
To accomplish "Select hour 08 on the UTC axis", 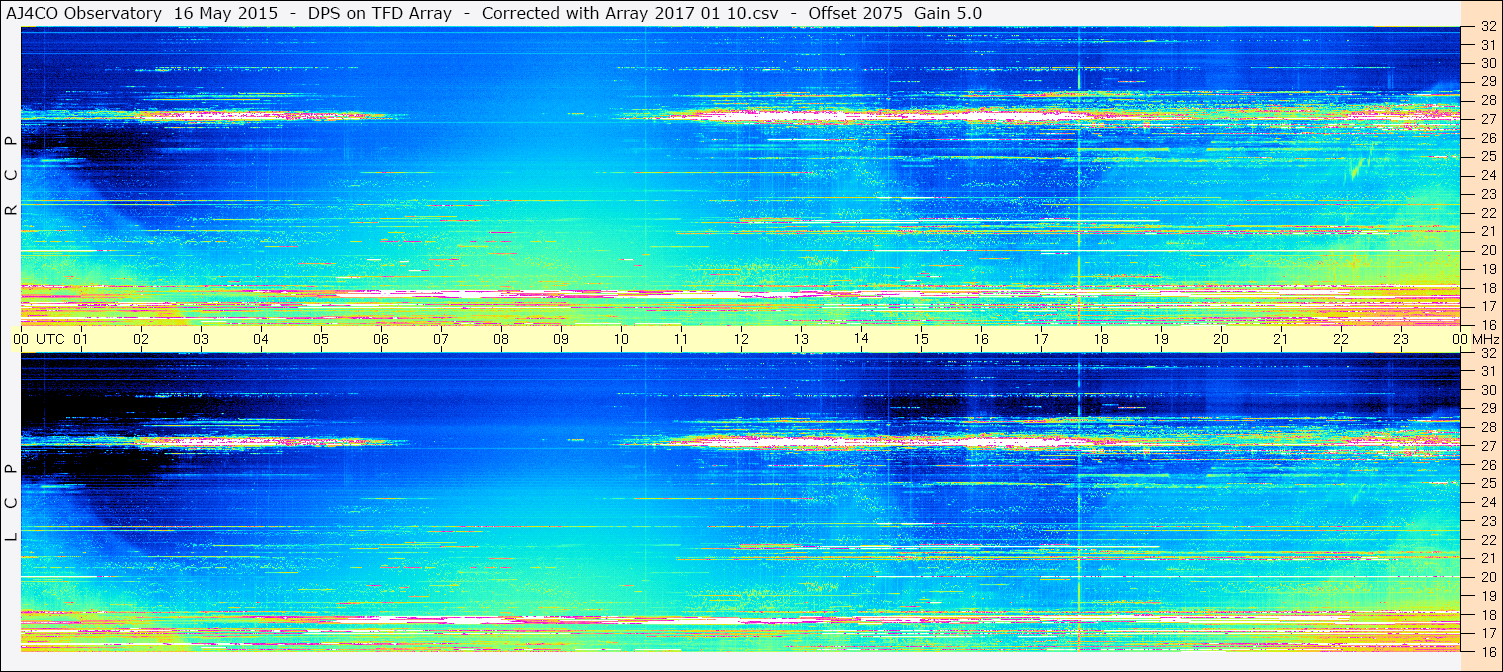I will 501,339.
